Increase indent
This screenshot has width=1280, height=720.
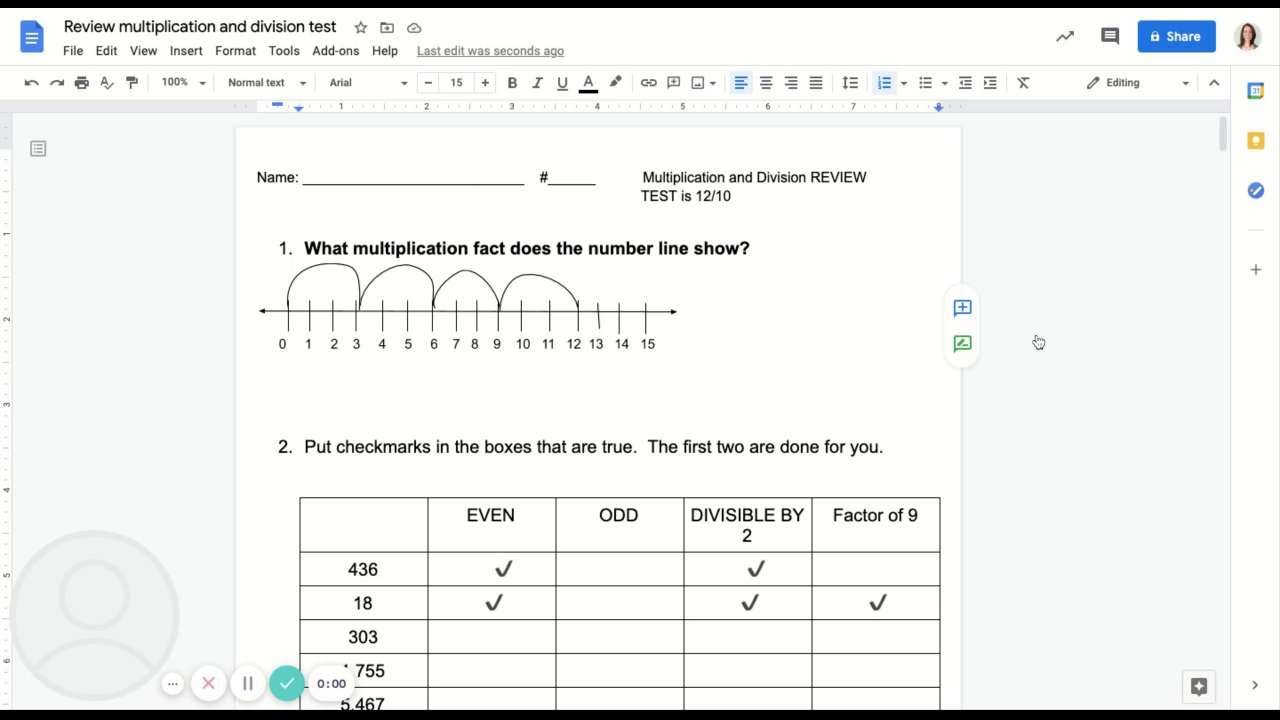tap(990, 83)
